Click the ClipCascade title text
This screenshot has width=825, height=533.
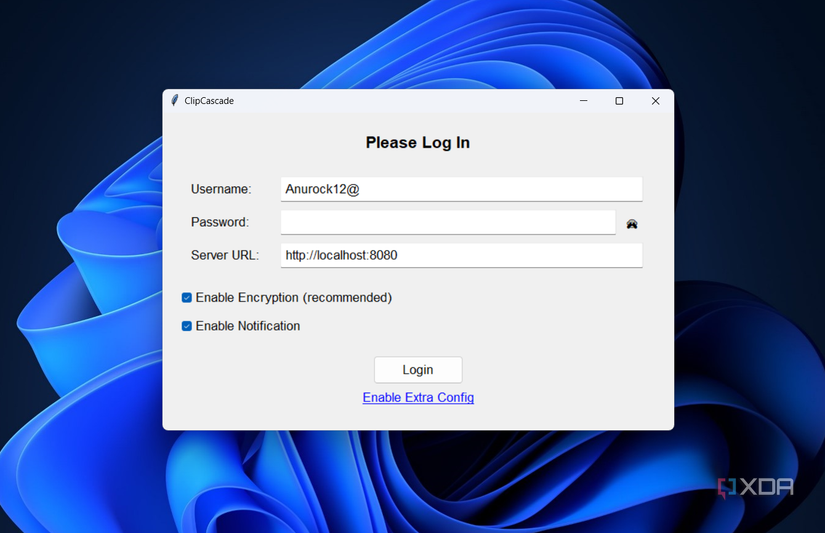(x=209, y=100)
